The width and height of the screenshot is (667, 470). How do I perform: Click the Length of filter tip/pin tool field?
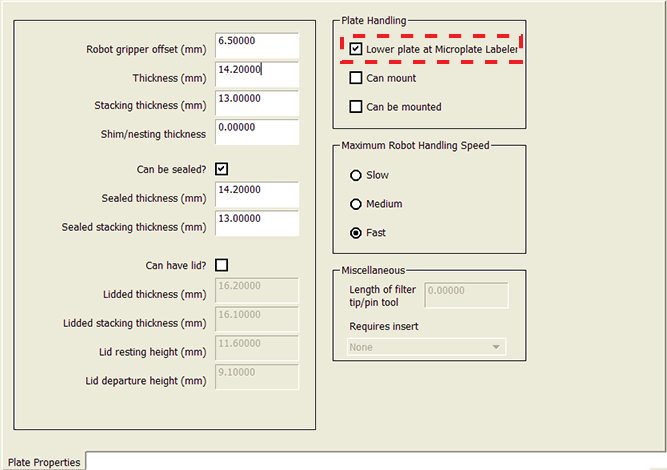click(466, 295)
